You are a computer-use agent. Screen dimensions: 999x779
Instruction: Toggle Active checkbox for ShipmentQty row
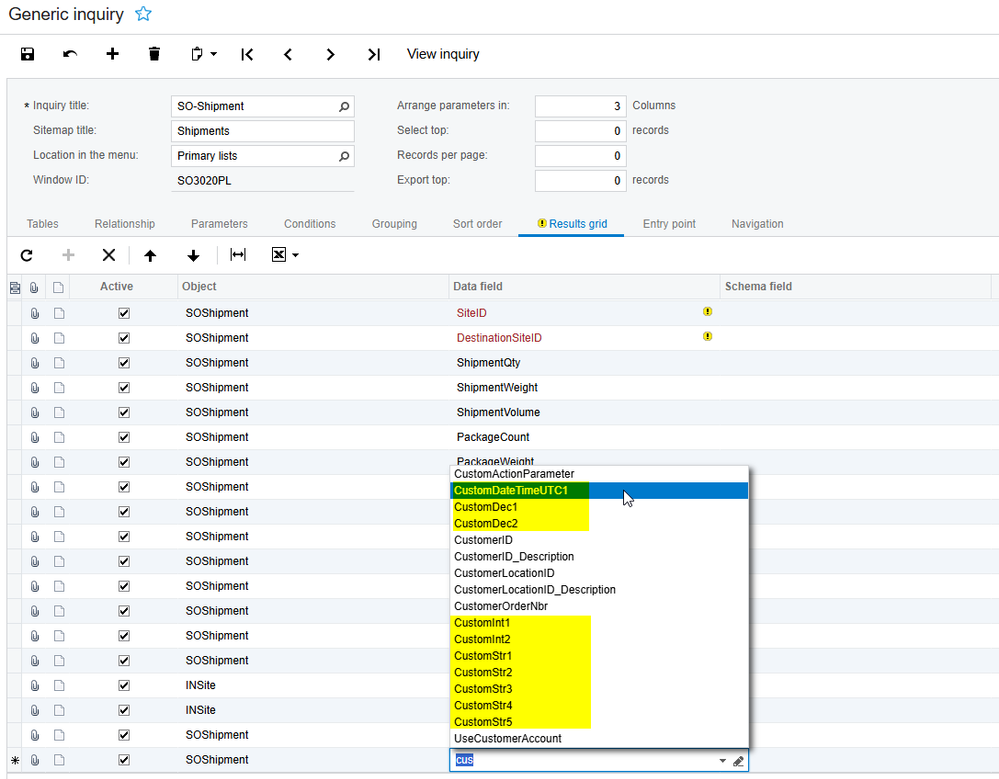[x=124, y=363]
